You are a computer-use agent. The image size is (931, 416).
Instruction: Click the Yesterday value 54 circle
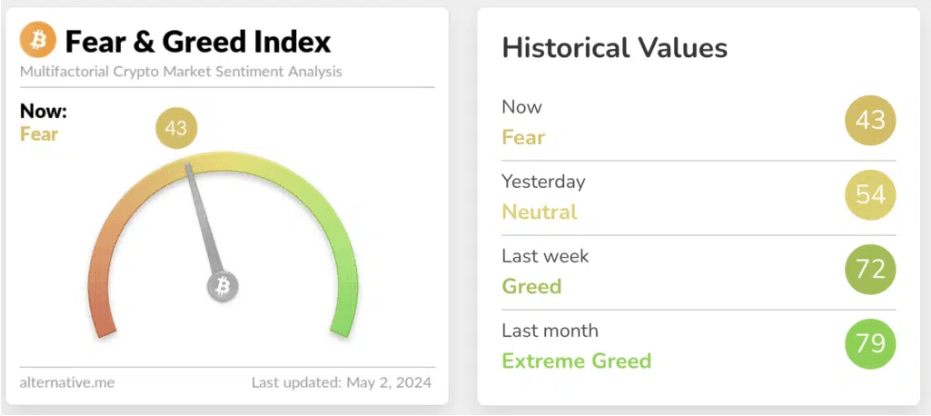pyautogui.click(x=870, y=195)
